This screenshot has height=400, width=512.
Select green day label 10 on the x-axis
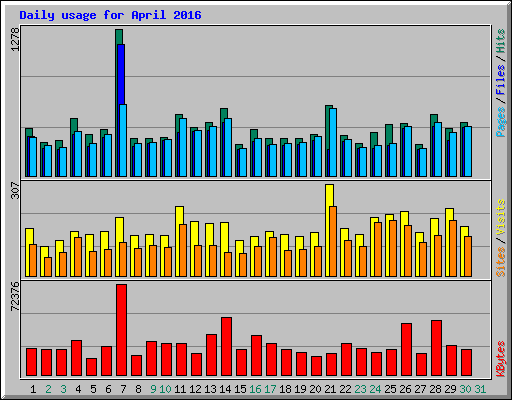pyautogui.click(x=165, y=389)
